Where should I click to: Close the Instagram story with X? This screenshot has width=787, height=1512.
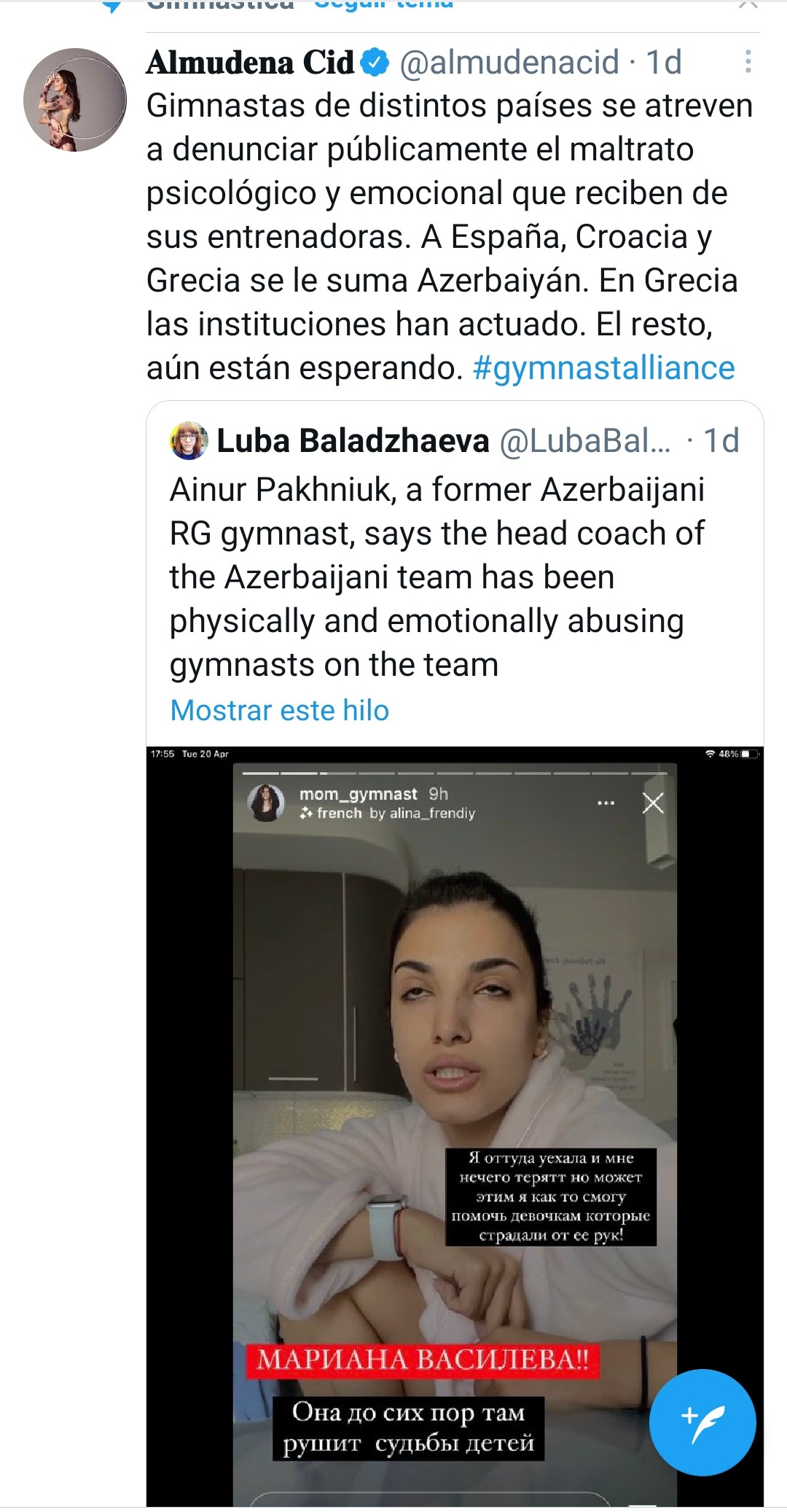653,803
